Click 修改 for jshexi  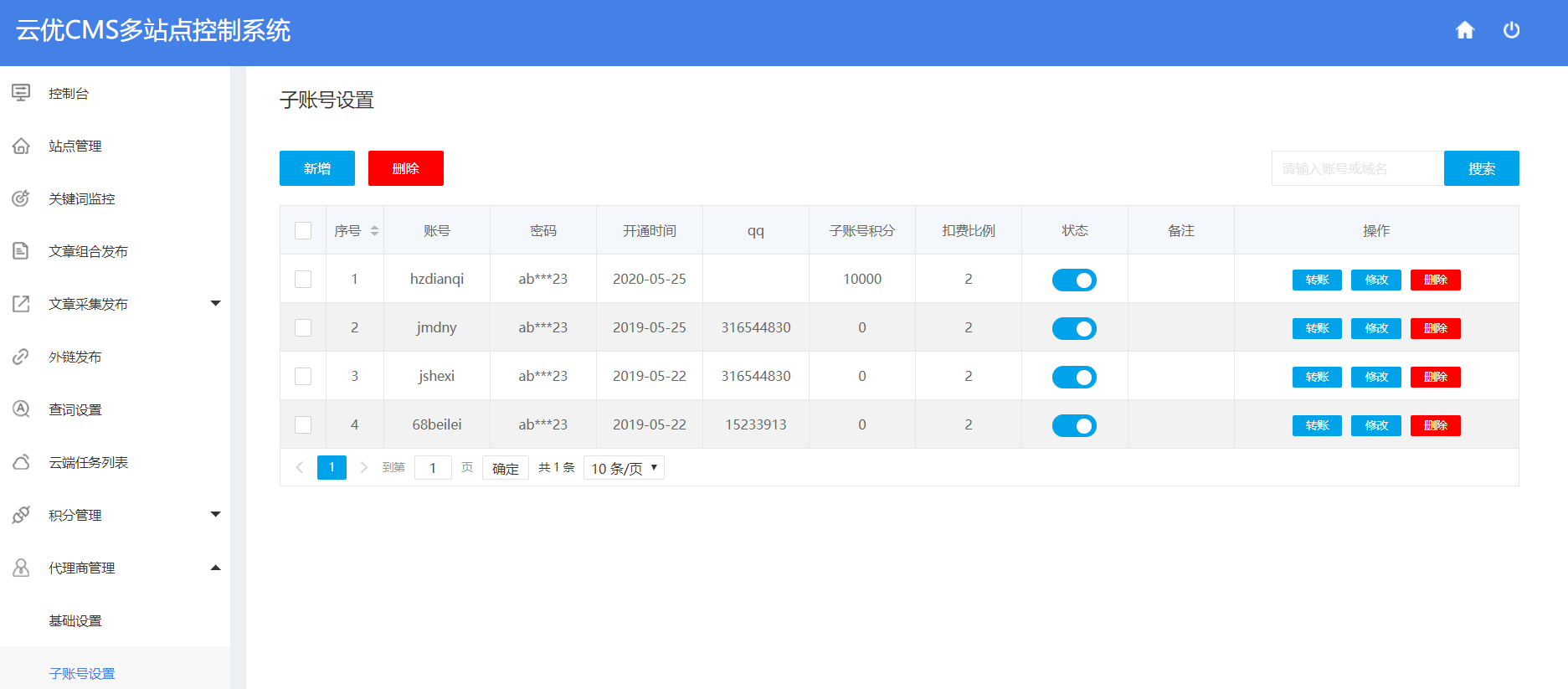pyautogui.click(x=1376, y=377)
